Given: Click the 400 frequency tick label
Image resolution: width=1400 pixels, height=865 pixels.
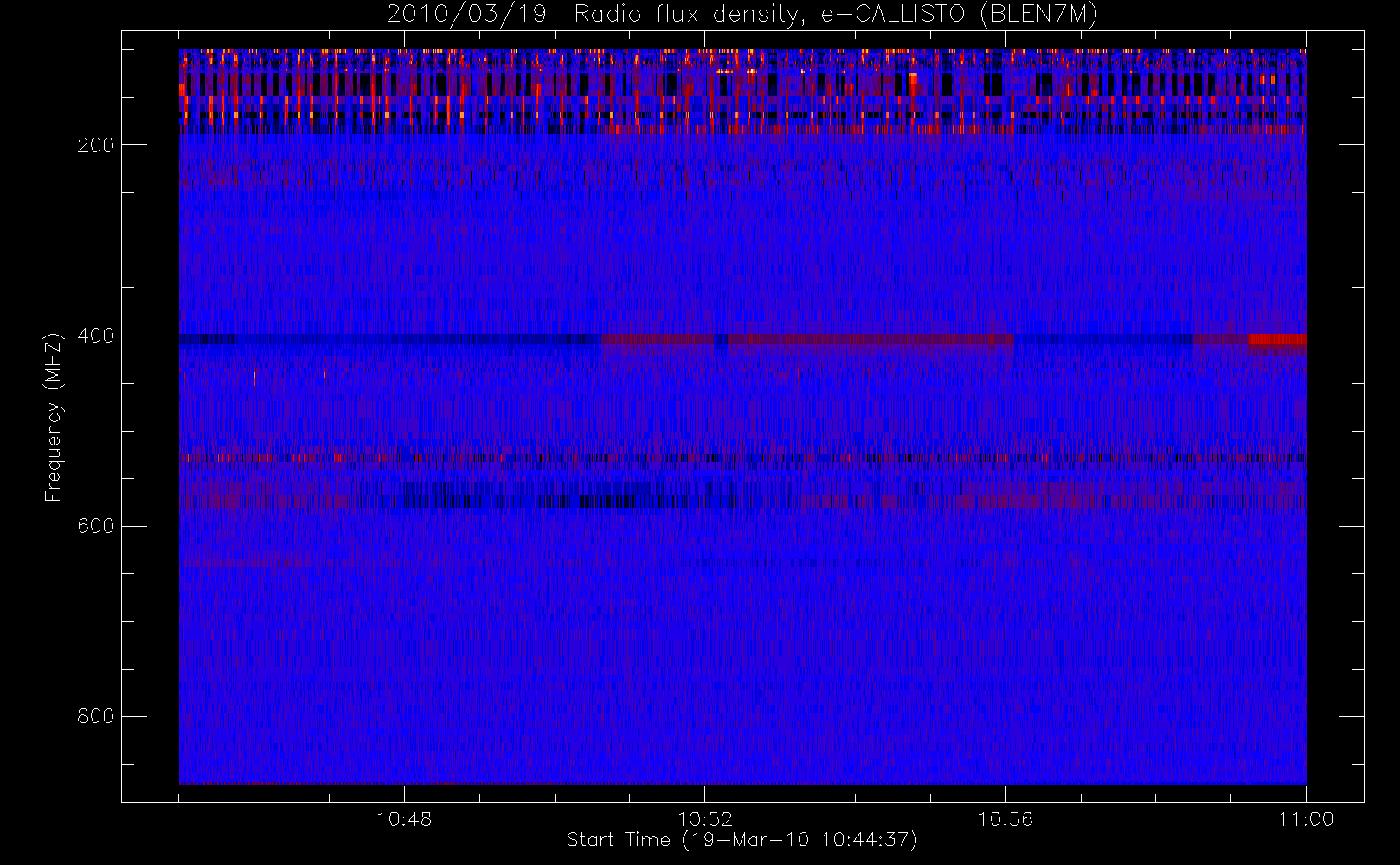Looking at the screenshot, I should pos(96,336).
